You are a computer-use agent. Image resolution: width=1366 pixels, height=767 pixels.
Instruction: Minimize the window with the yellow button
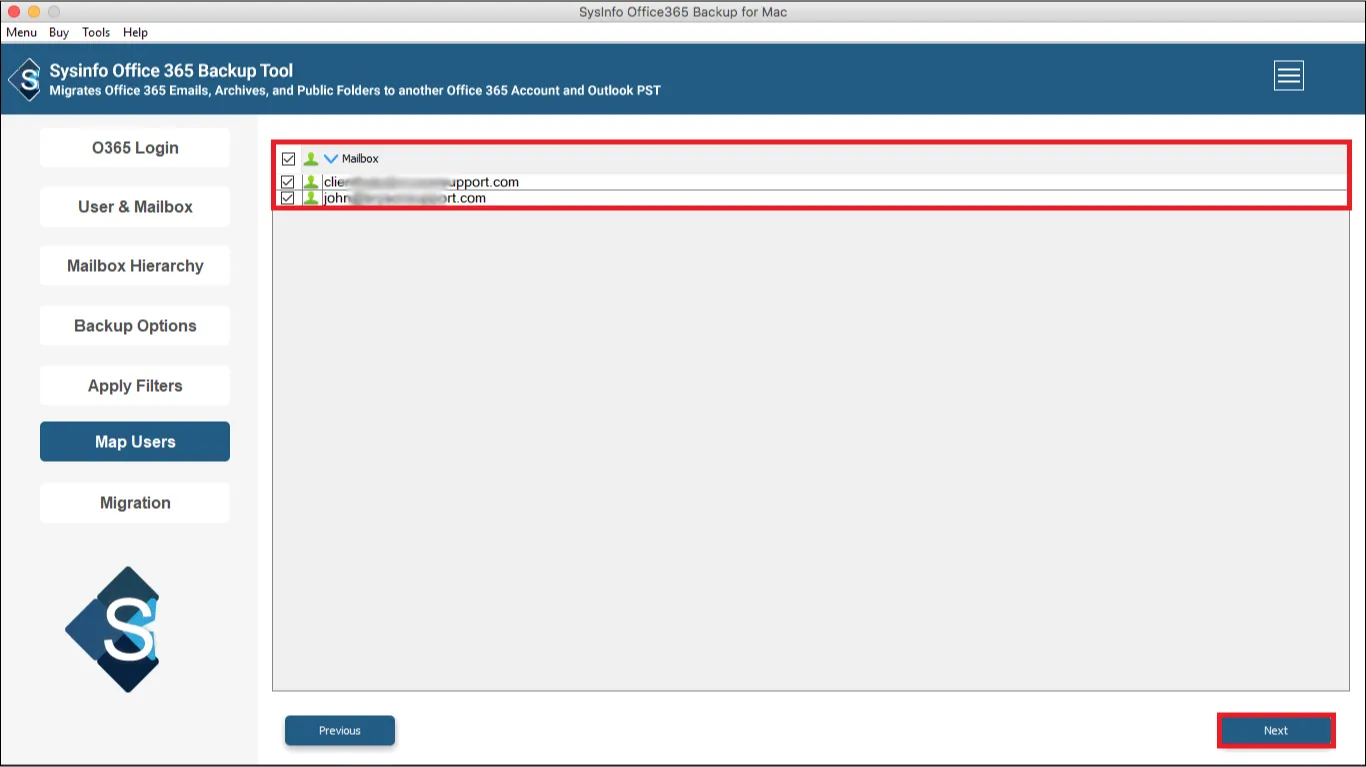coord(34,12)
